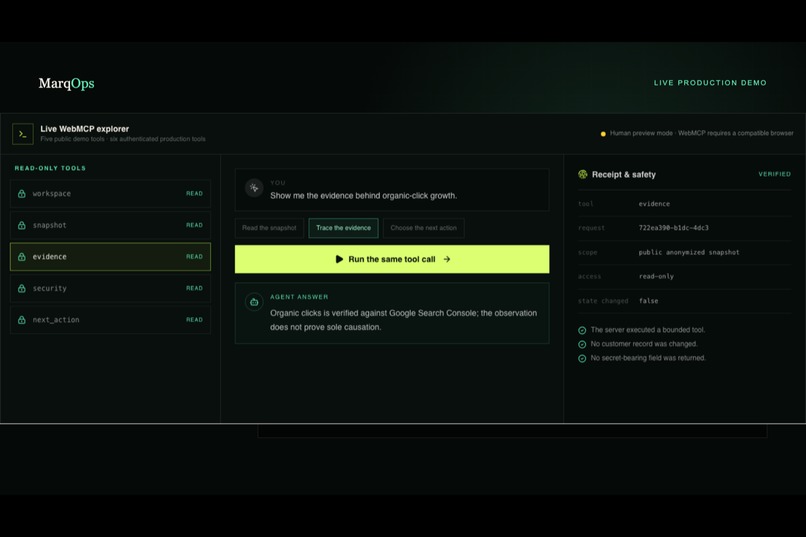Screen dimensions: 806x537
Task: Click the state changed value false
Action: [x=648, y=301]
